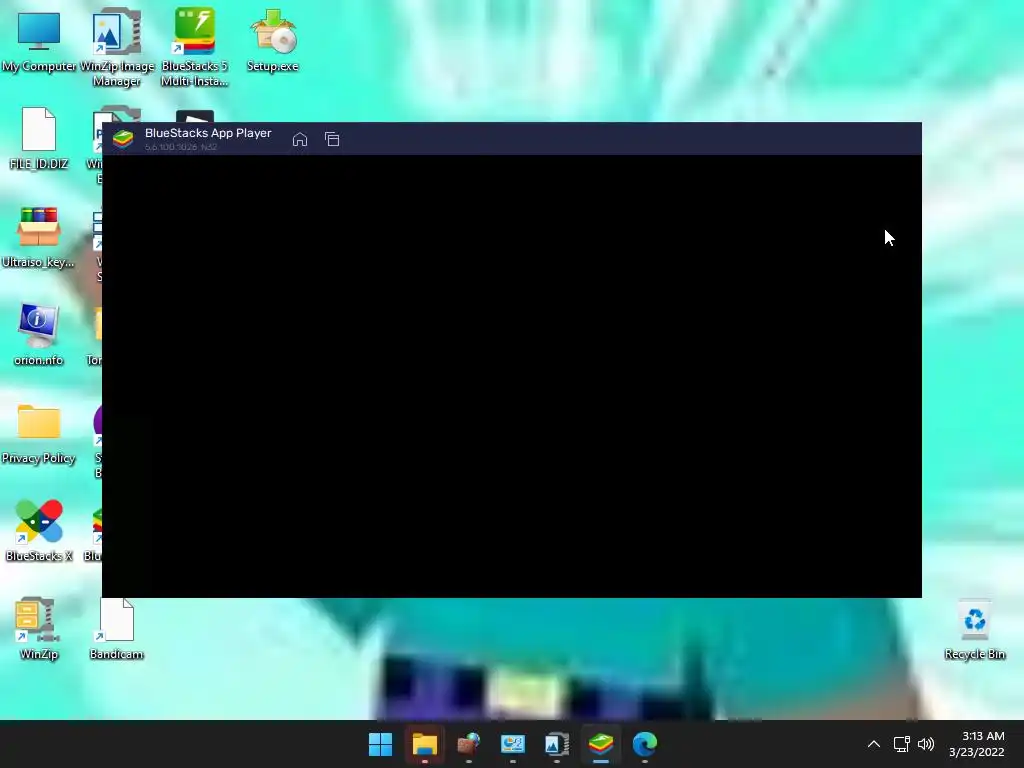This screenshot has height=768, width=1024.
Task: Launch the BlueStacks X shortcut
Action: click(x=39, y=531)
